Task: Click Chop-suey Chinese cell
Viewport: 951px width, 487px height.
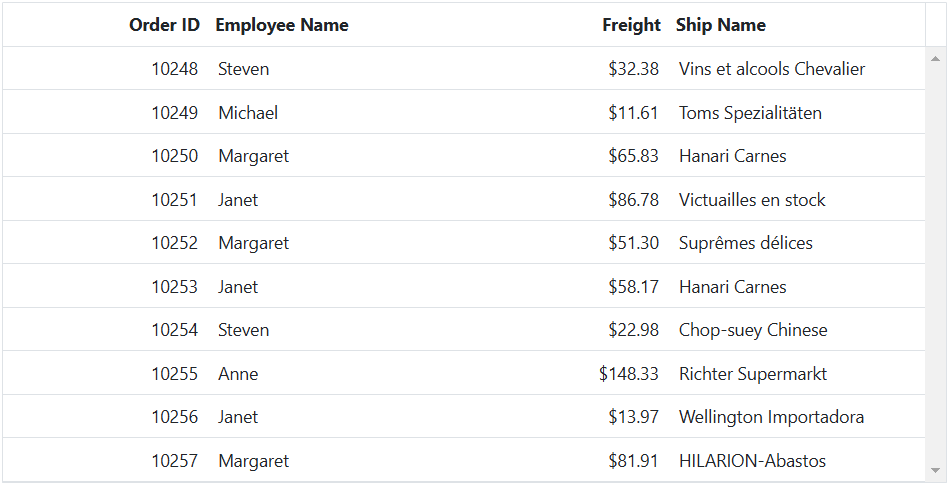Action: pyautogui.click(x=753, y=330)
